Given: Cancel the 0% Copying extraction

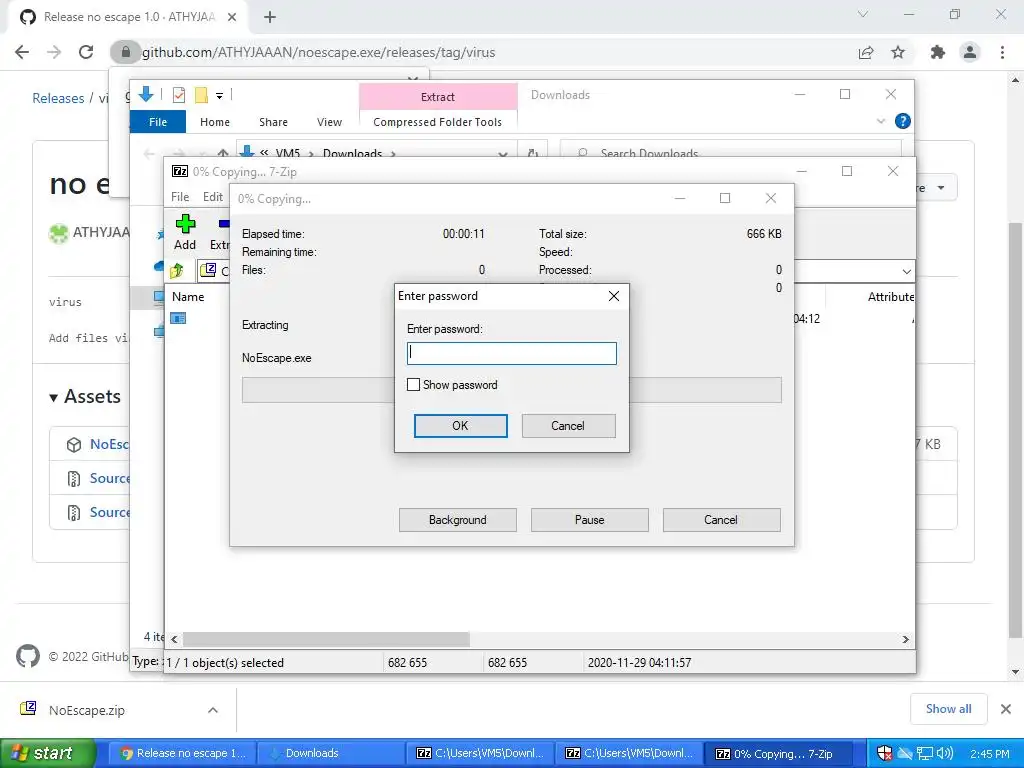Looking at the screenshot, I should [x=721, y=520].
